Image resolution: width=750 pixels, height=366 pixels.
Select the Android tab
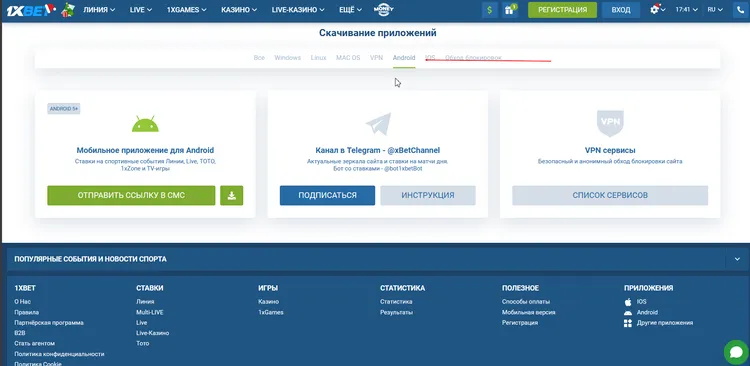404,58
